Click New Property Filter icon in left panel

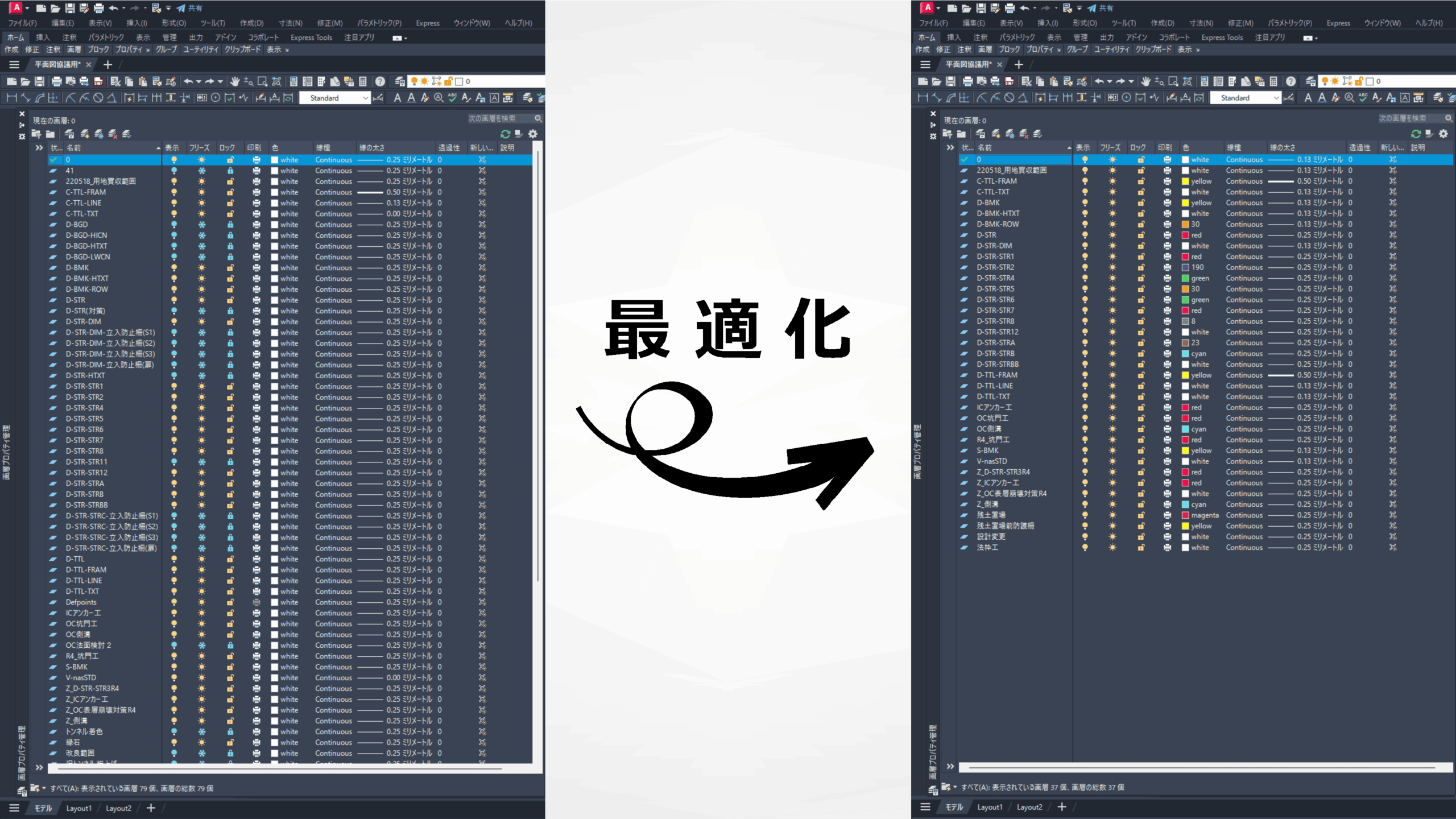click(x=36, y=134)
